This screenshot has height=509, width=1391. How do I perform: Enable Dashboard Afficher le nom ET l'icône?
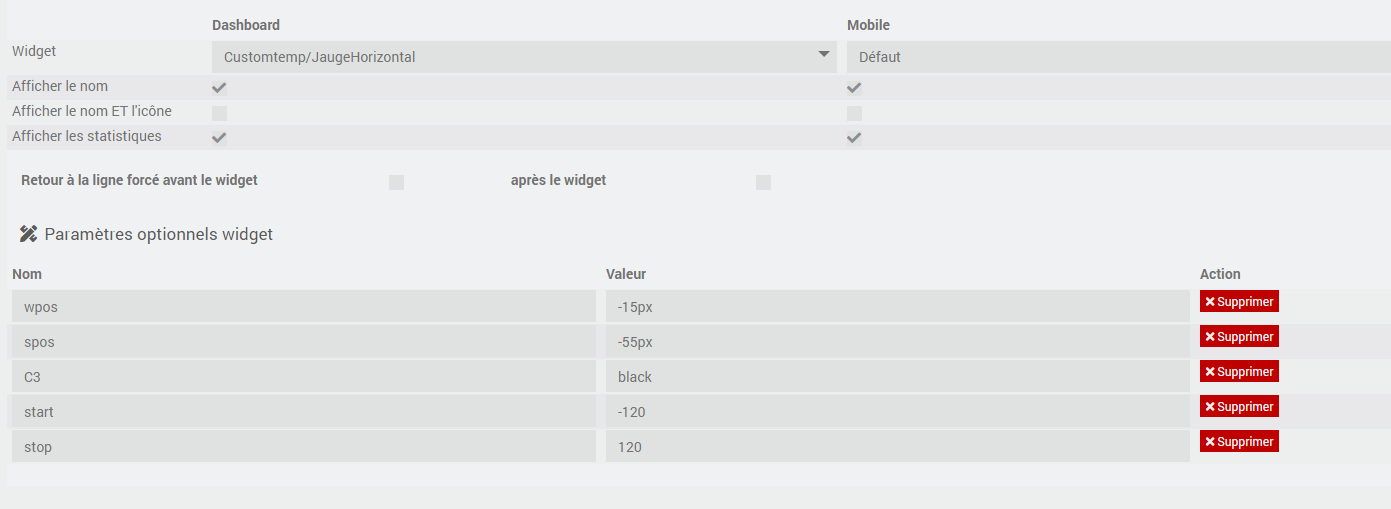click(219, 113)
